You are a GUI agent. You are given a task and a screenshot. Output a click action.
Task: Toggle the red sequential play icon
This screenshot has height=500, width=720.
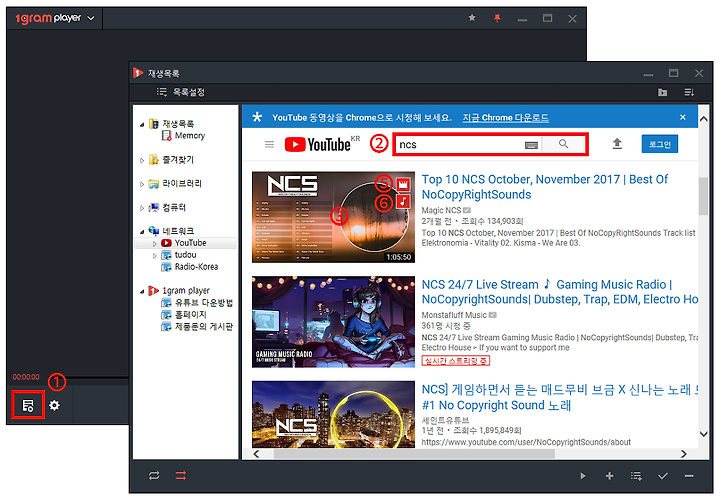[181, 476]
